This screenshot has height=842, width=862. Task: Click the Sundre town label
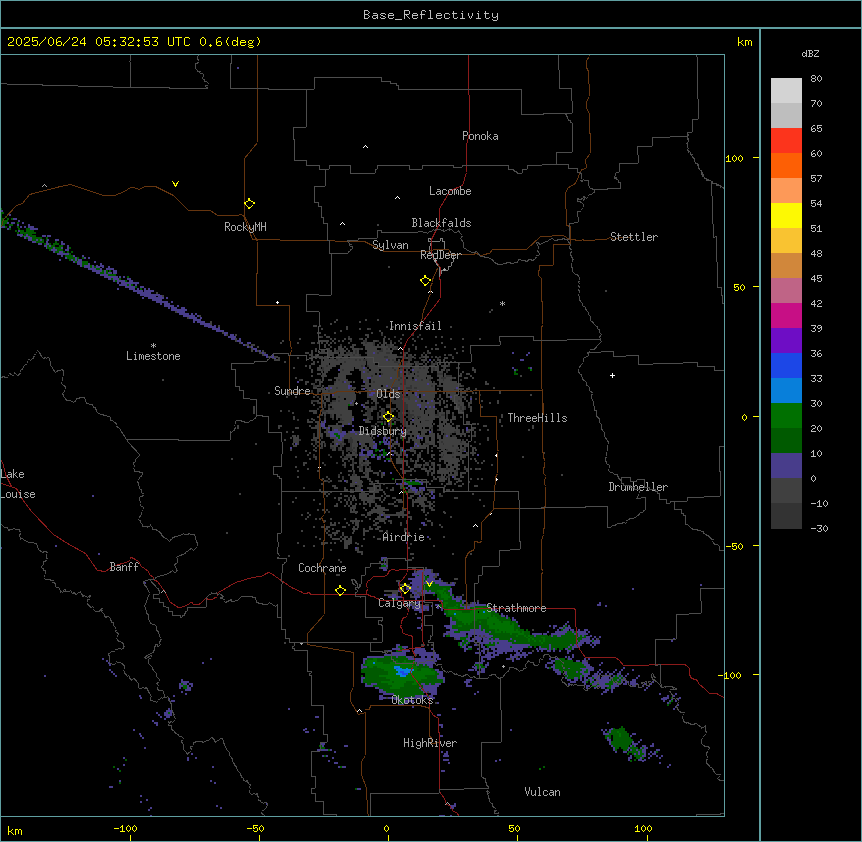tap(292, 391)
